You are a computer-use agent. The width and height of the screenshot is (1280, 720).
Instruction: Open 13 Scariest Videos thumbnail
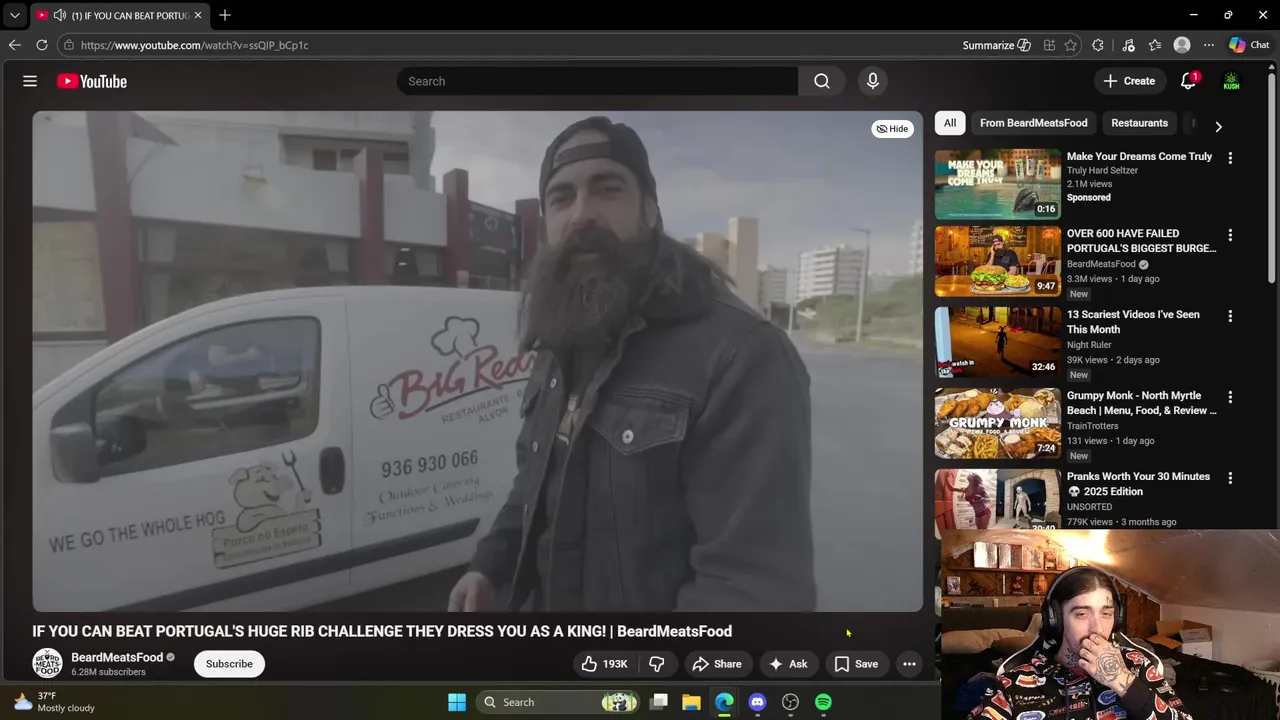point(998,343)
